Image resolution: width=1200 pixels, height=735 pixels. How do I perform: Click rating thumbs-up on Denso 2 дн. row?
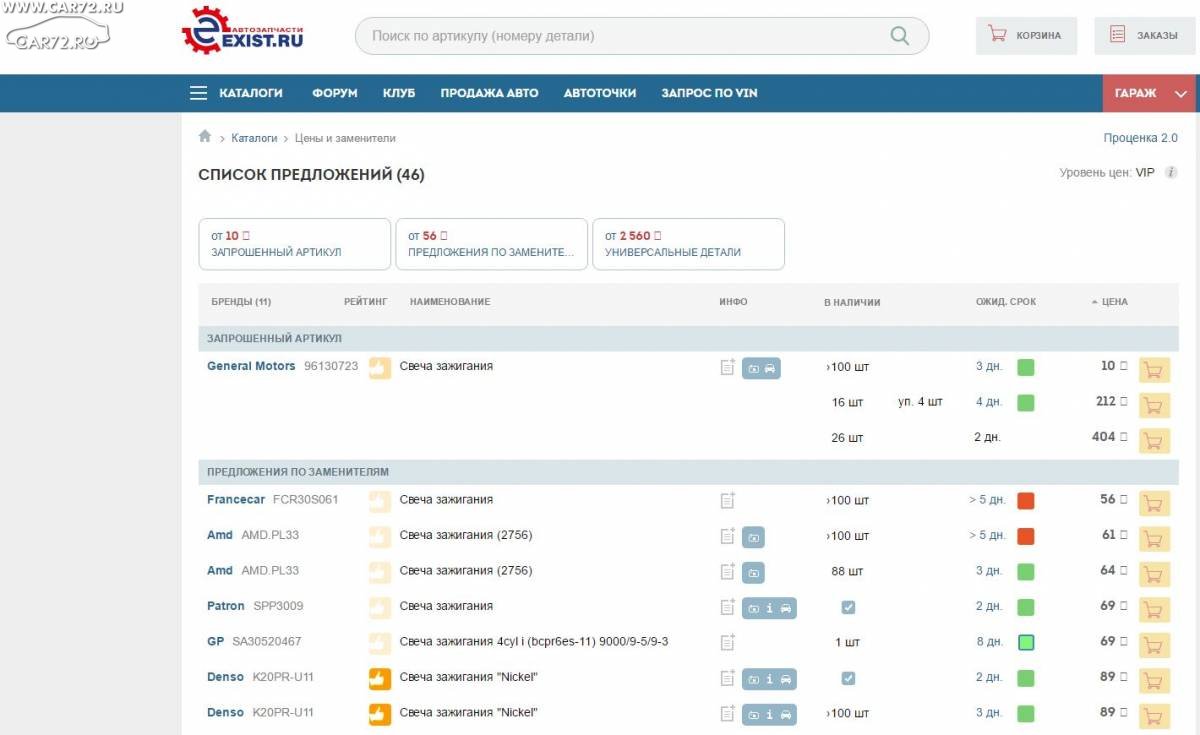tap(380, 679)
